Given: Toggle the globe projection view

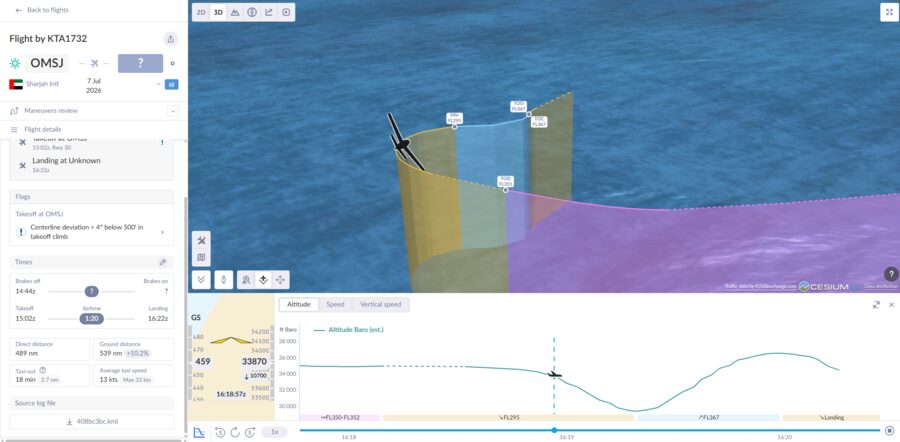Looking at the screenshot, I should coord(251,12).
